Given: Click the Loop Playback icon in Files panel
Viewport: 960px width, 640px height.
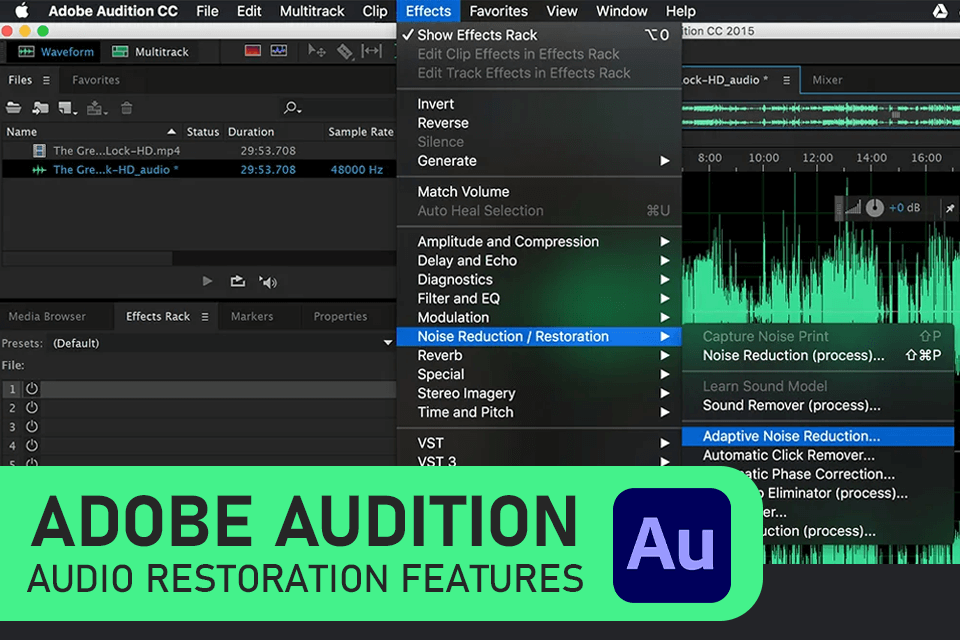Looking at the screenshot, I should pos(237,282).
